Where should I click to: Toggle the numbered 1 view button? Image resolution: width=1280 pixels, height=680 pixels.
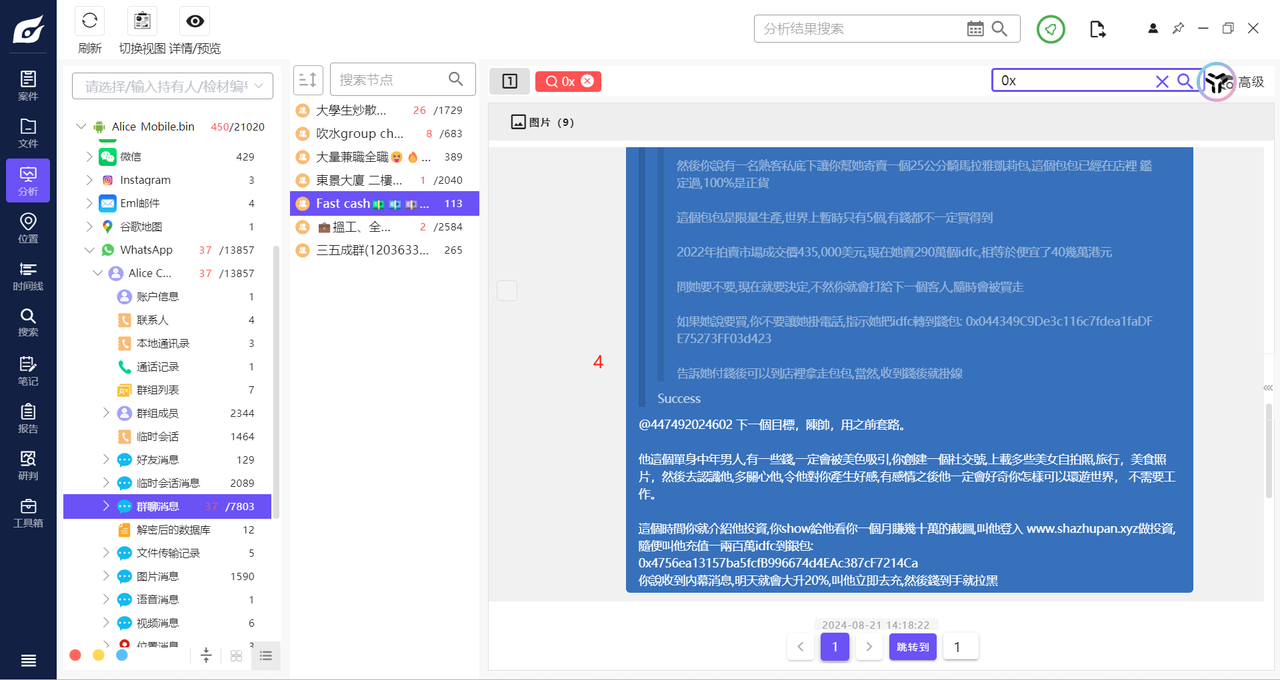tap(510, 81)
